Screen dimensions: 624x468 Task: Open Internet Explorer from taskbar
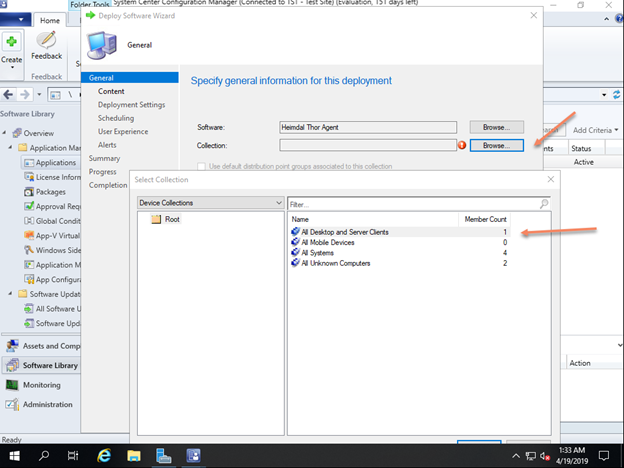(x=104, y=456)
